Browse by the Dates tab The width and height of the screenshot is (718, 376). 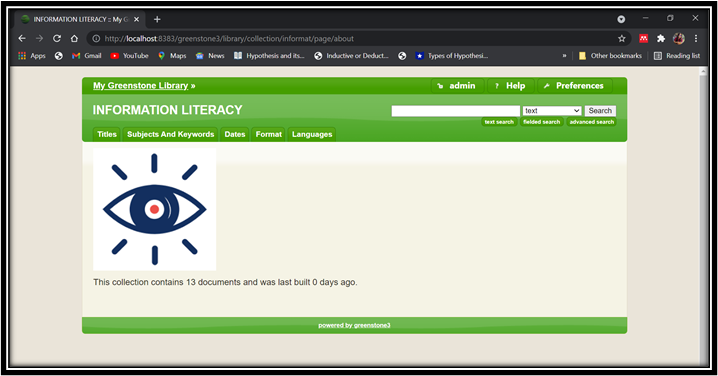(x=234, y=134)
